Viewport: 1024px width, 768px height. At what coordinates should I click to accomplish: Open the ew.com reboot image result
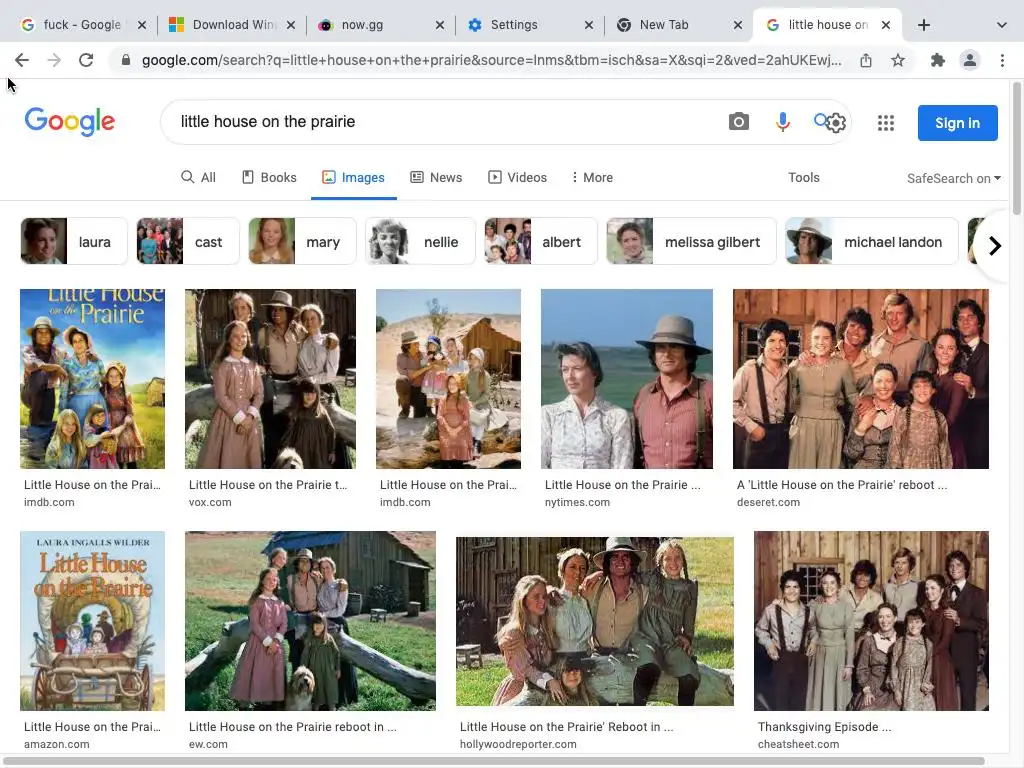pyautogui.click(x=310, y=620)
